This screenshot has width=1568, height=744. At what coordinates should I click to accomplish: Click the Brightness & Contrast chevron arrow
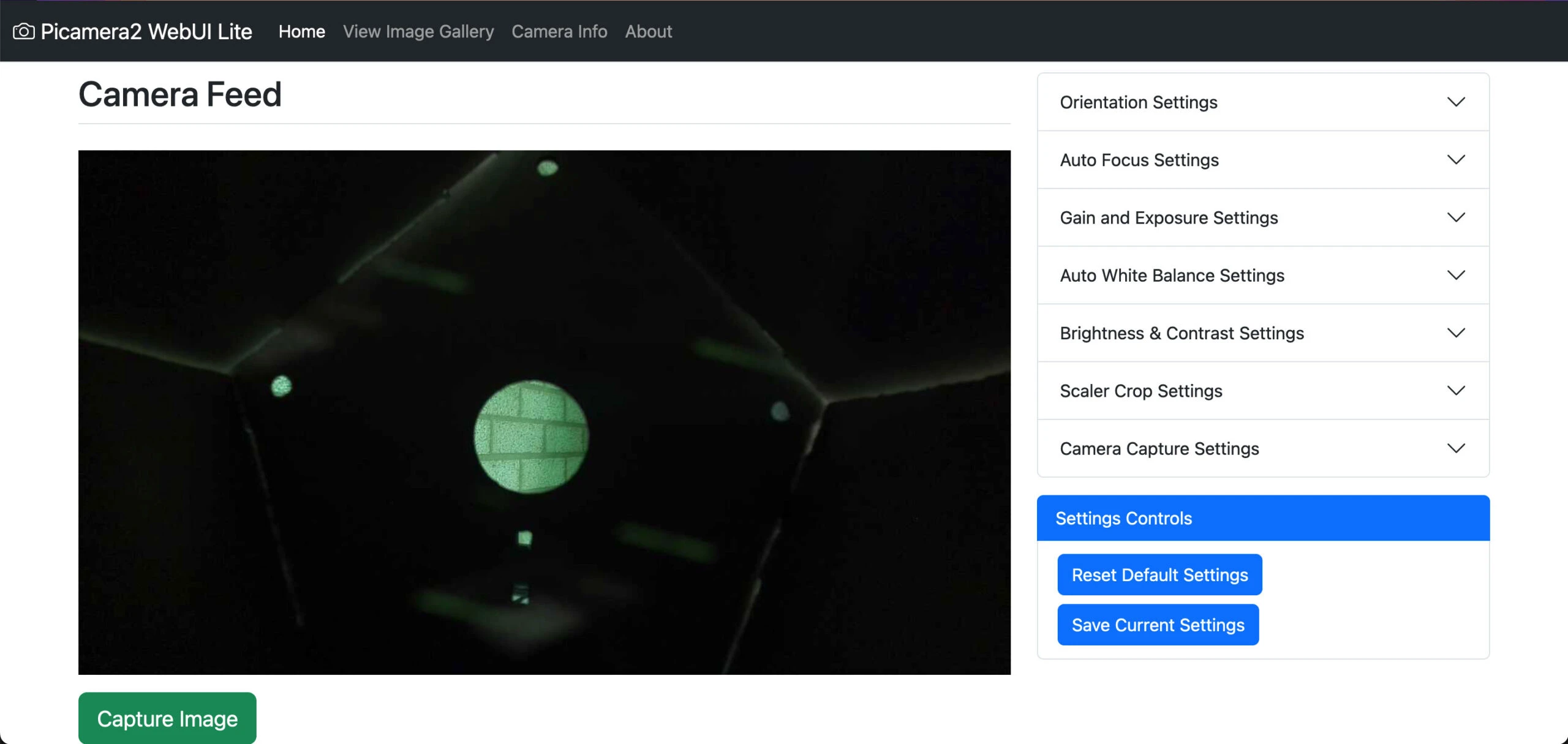click(x=1456, y=333)
